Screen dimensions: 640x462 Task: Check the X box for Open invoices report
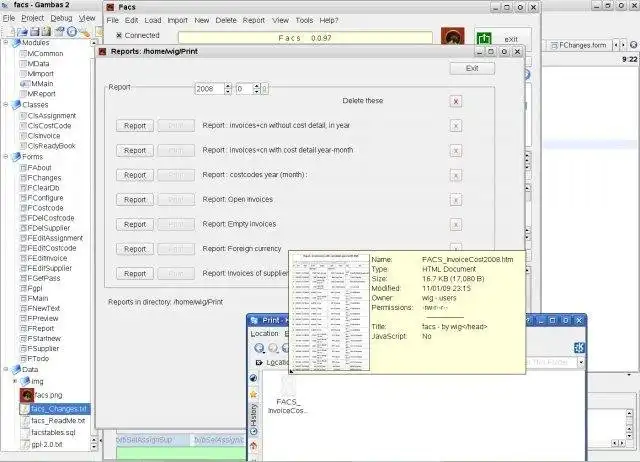point(456,200)
